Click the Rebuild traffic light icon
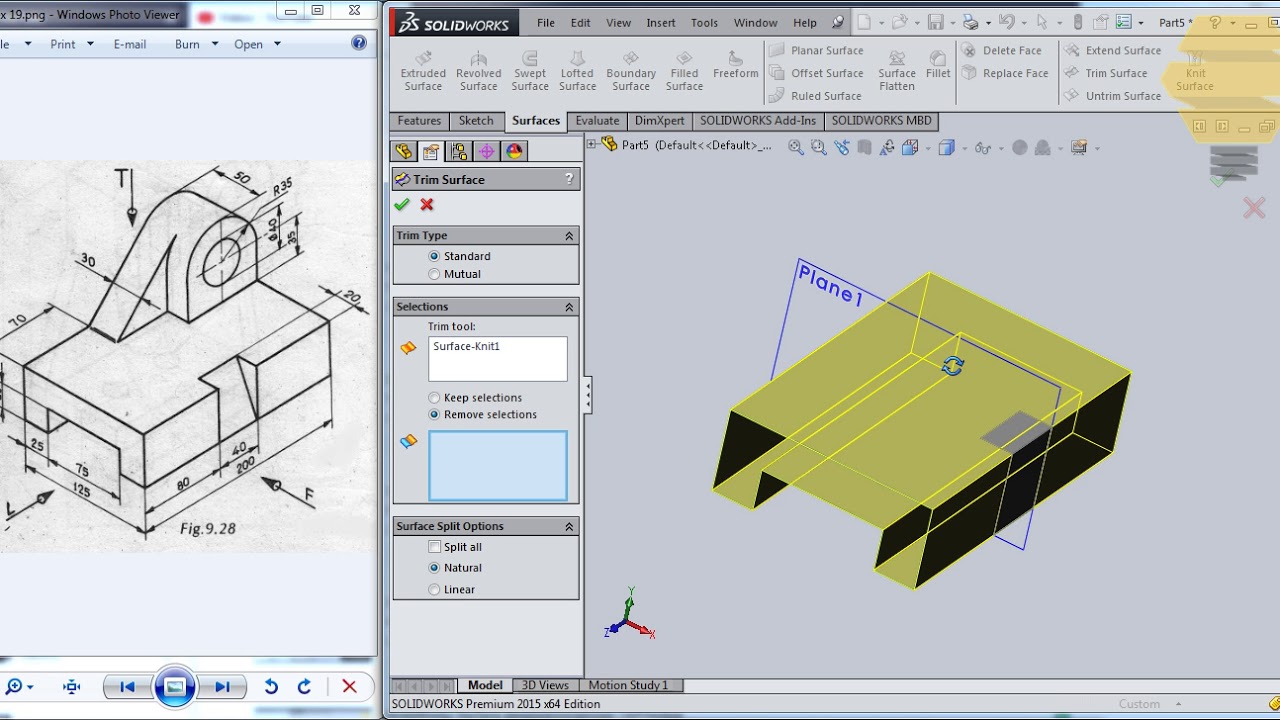The image size is (1280, 720). click(x=1078, y=22)
